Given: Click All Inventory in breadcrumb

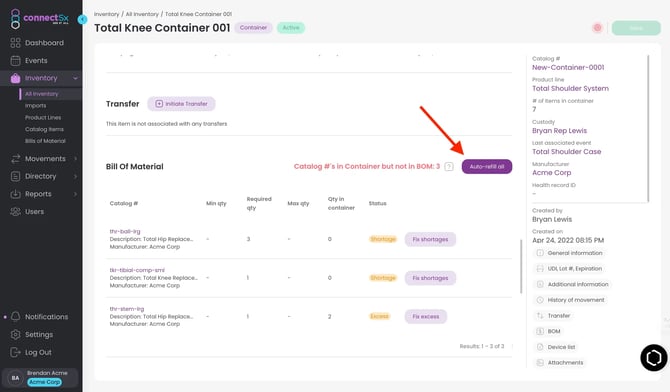Looking at the screenshot, I should (142, 14).
